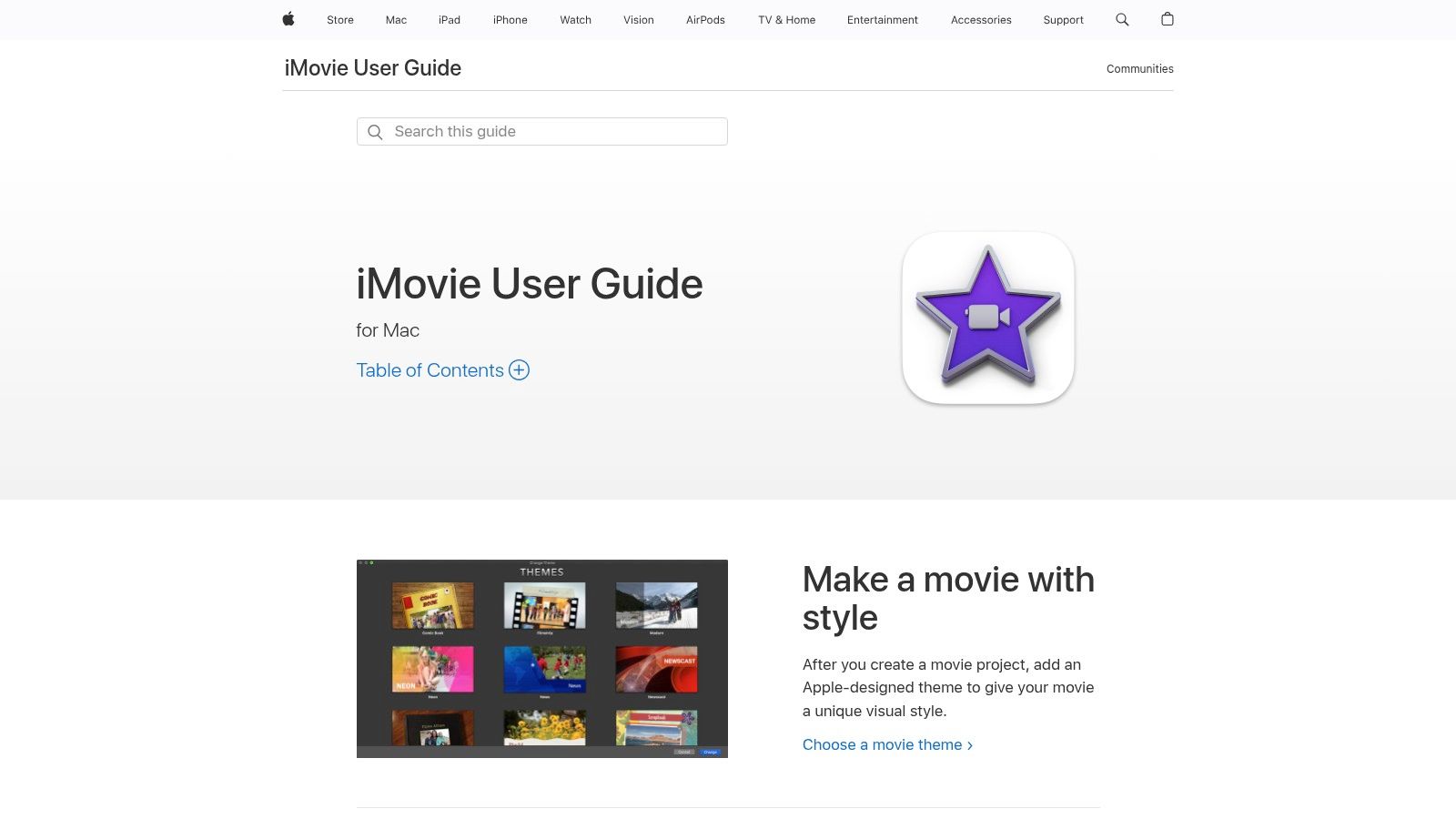
Task: Open the iPad menu
Action: 450,20
